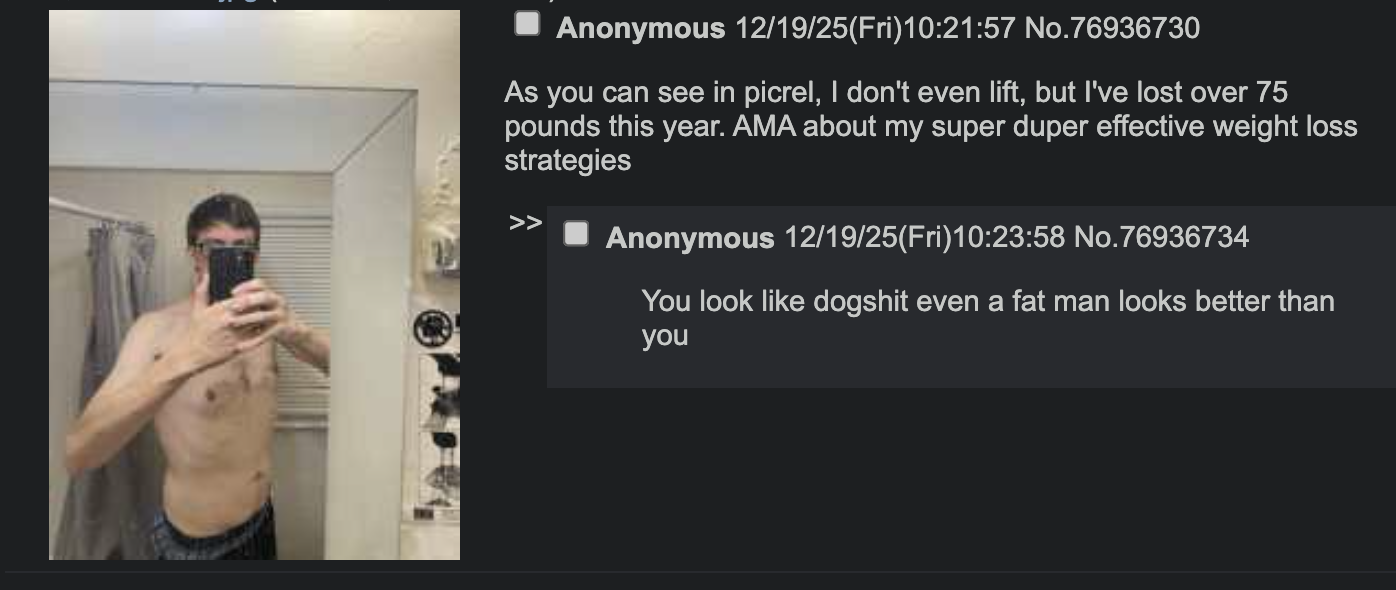Click the timestamp 12/19/25(Fri)10:21:57
The width and height of the screenshot is (1396, 590).
tap(875, 28)
